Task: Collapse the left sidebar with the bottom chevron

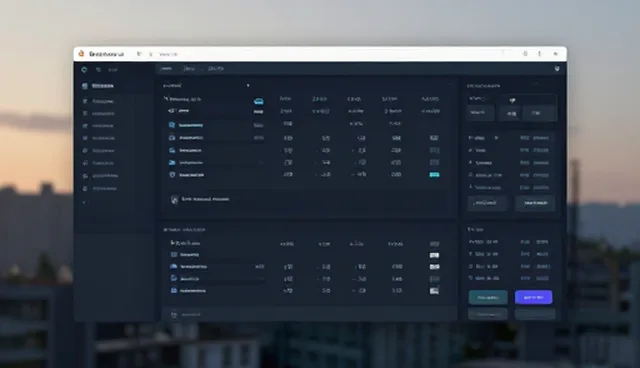Action: (84, 202)
